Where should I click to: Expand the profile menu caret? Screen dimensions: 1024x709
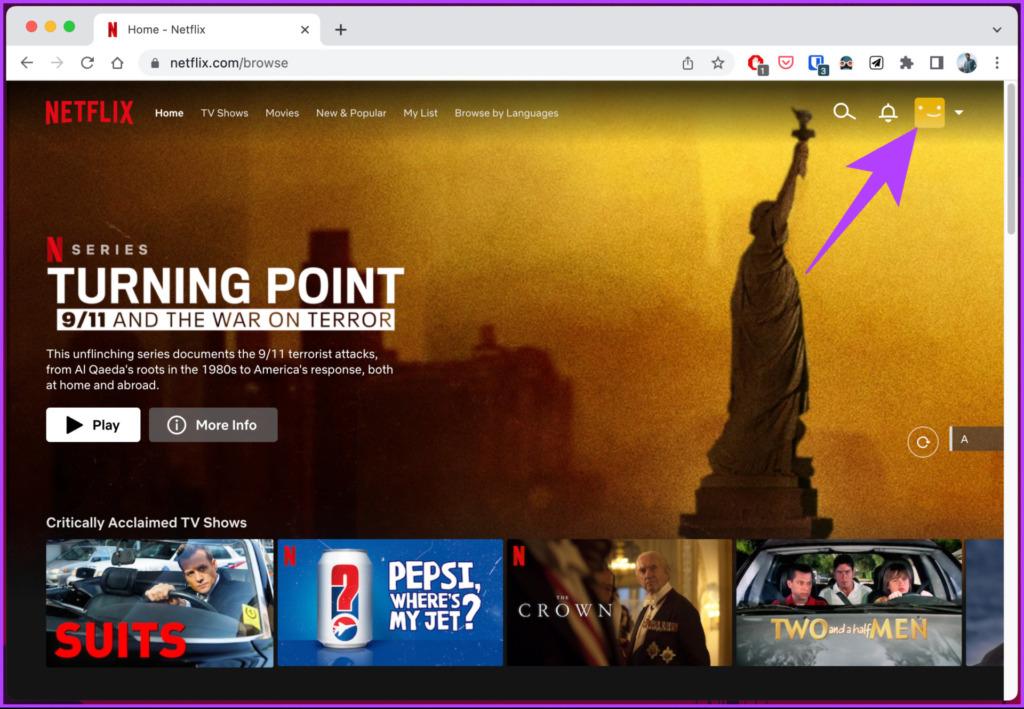click(959, 112)
